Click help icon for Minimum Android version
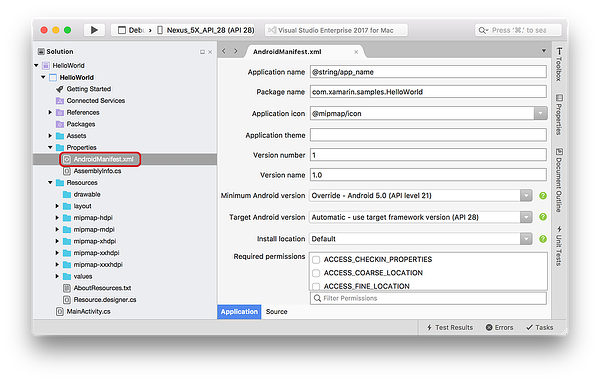The image size is (600, 382). [543, 196]
